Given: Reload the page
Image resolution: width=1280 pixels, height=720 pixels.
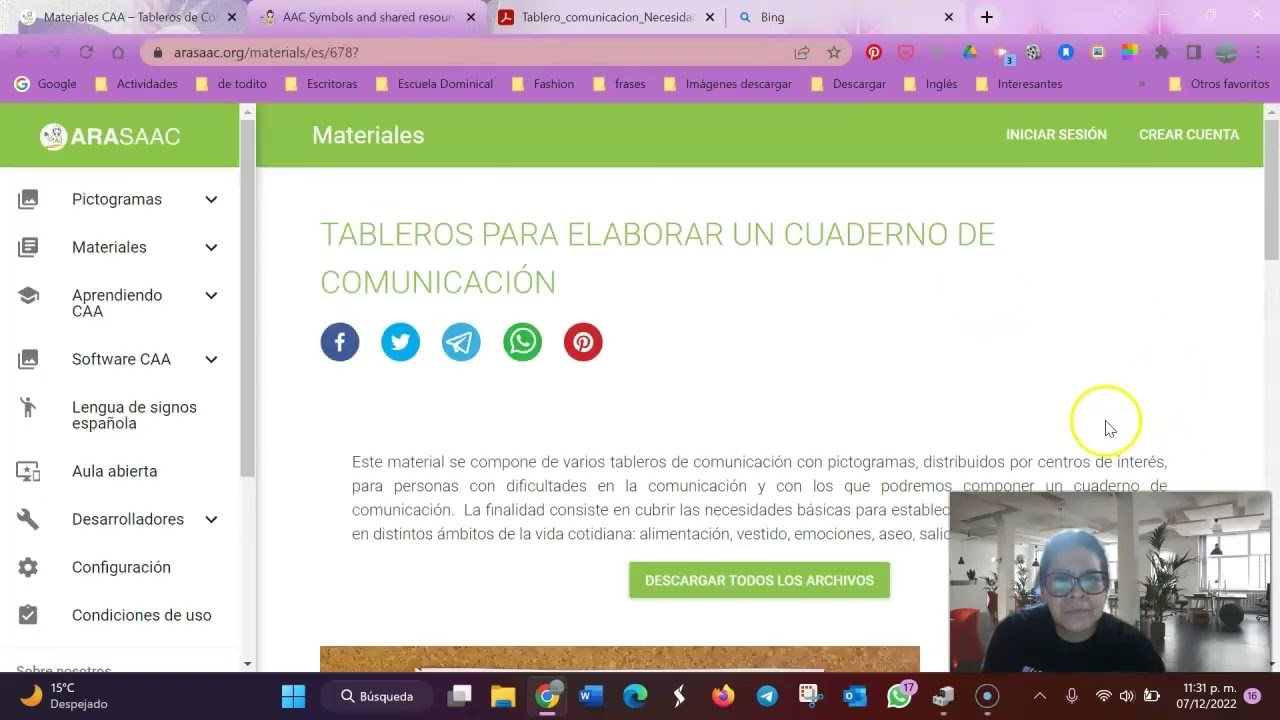Looking at the screenshot, I should 86,52.
